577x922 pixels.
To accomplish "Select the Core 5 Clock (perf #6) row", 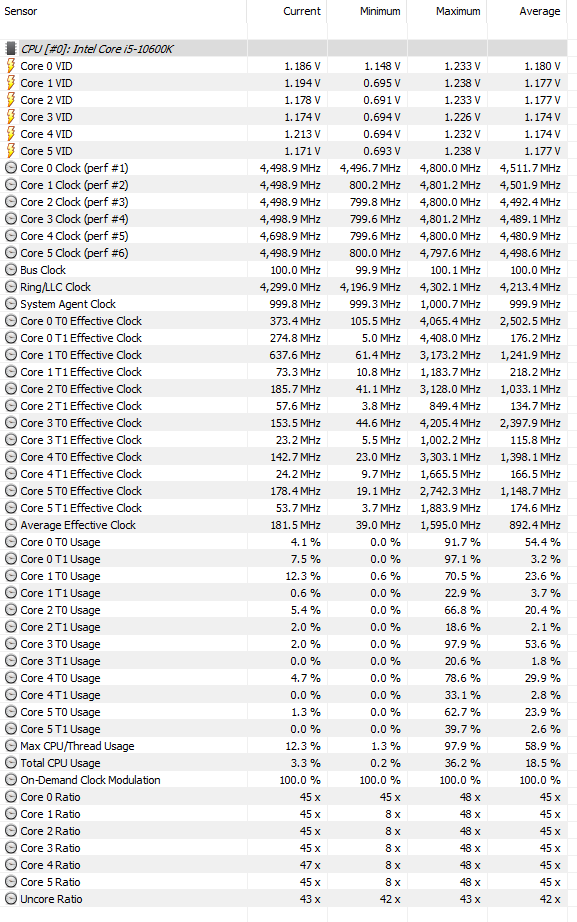I will [284, 253].
